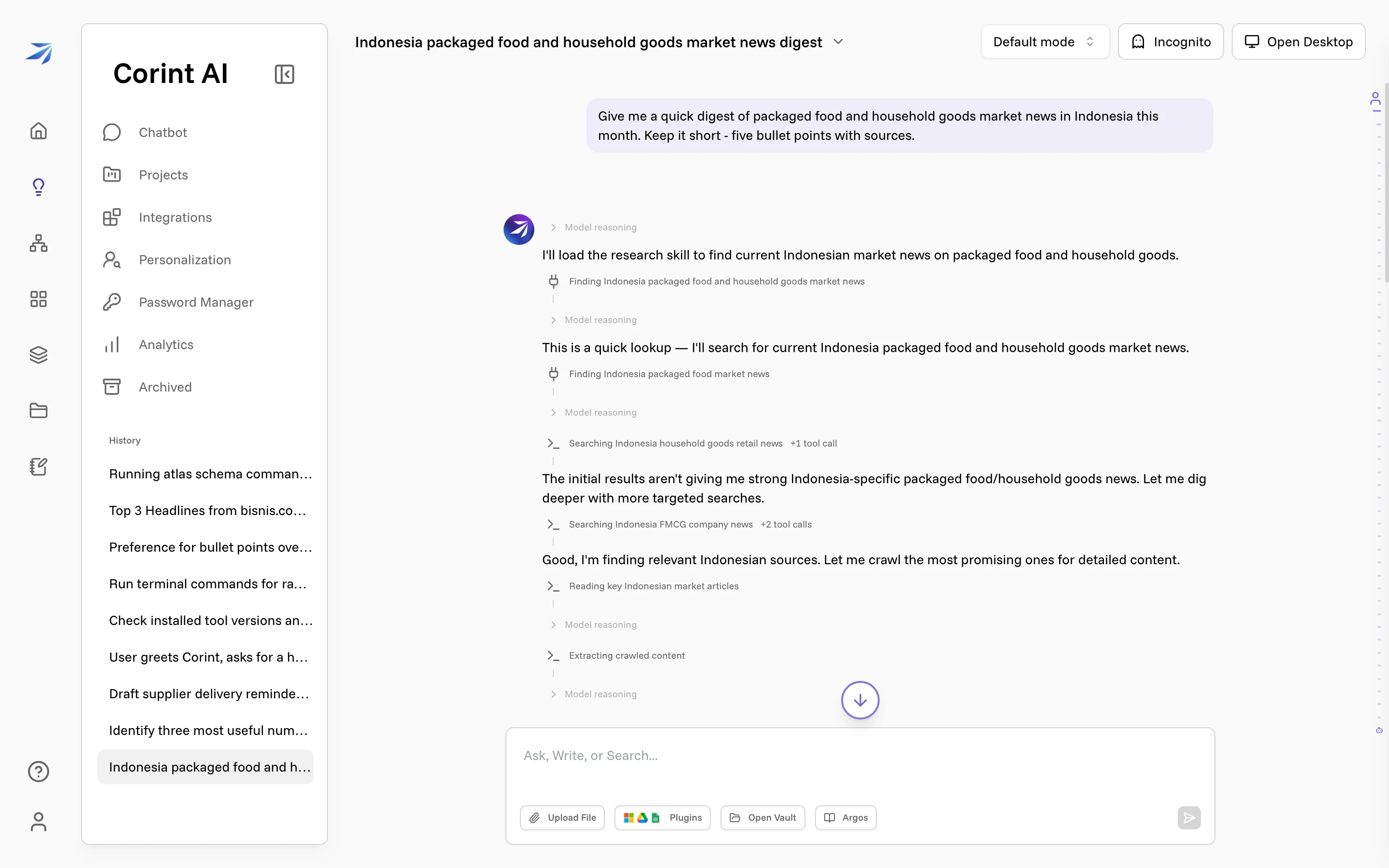Open the Home icon in the left rail
Viewport: 1389px width, 868px height.
tap(39, 131)
